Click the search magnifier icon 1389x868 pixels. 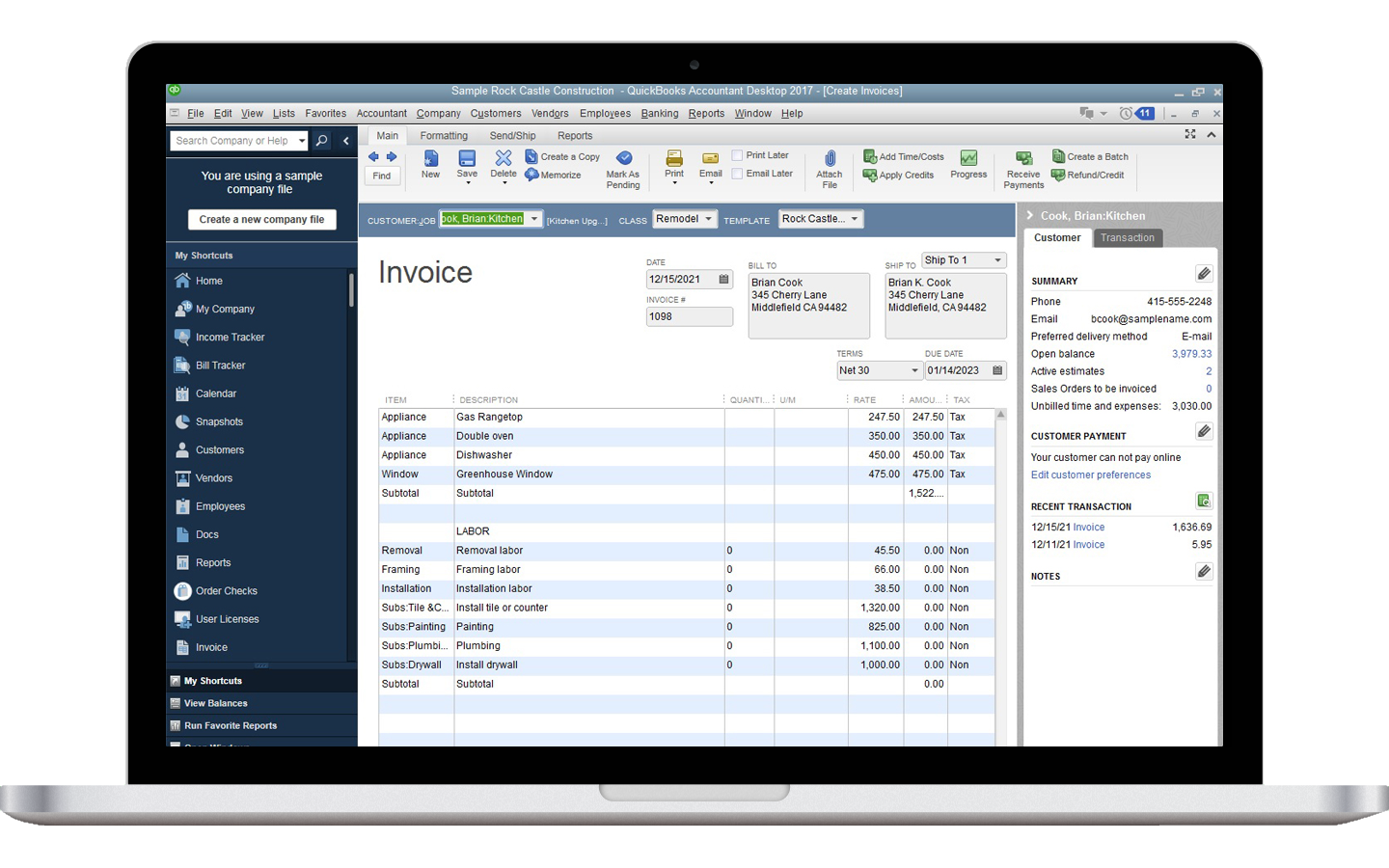322,141
